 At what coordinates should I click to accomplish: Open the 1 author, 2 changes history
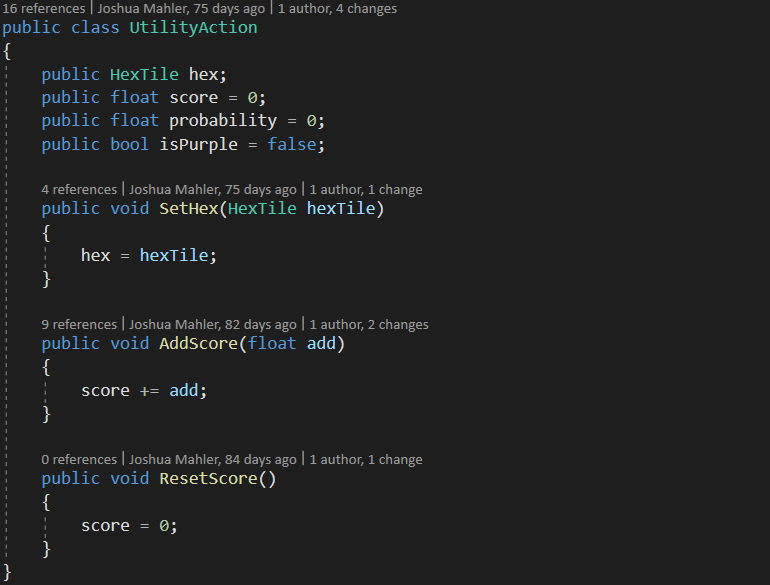point(369,324)
